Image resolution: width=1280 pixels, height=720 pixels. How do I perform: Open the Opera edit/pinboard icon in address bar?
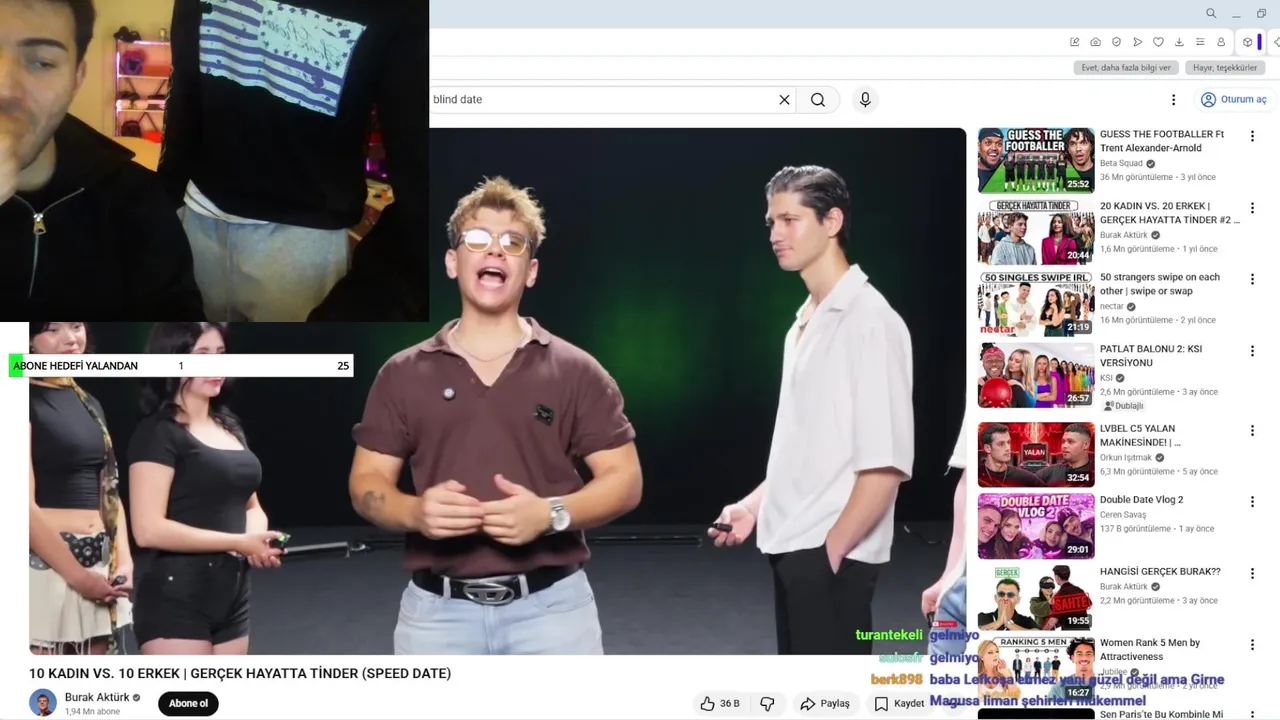(x=1075, y=42)
